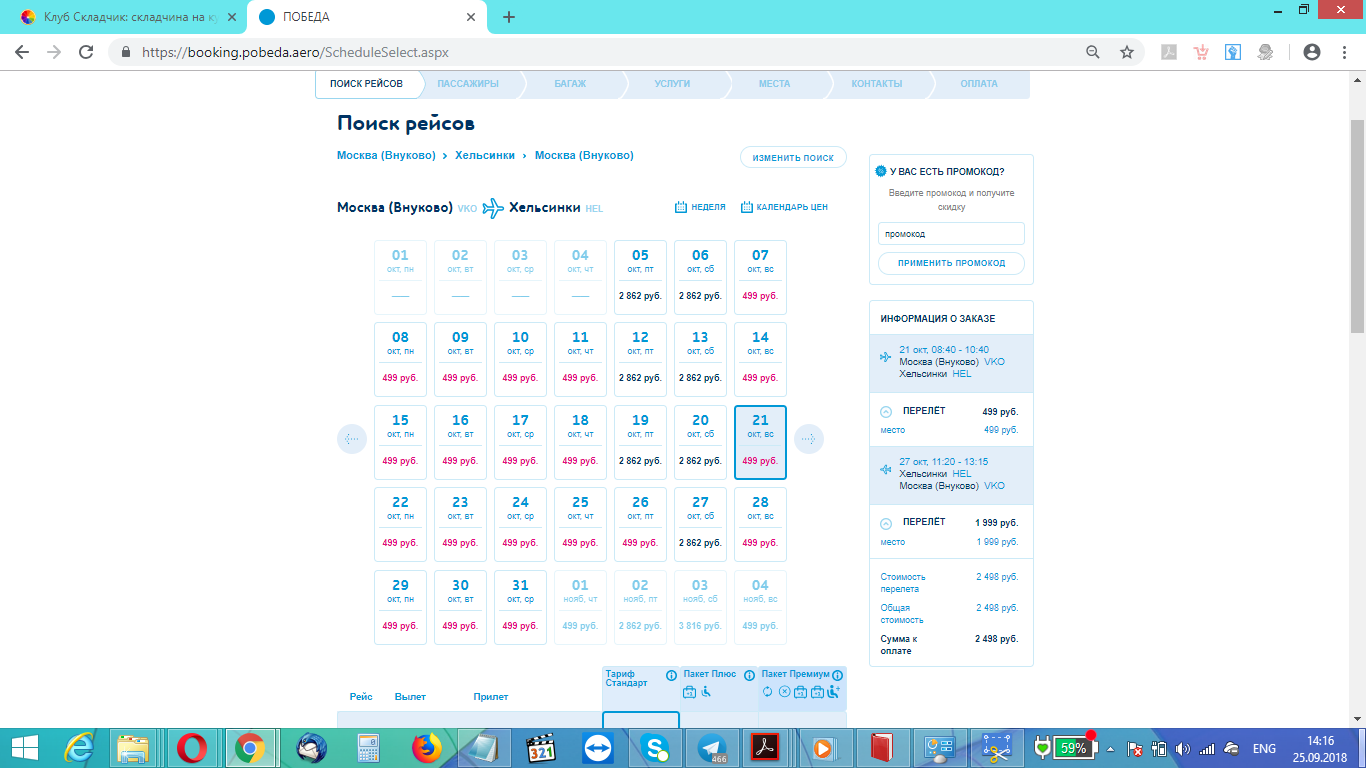The image size is (1366, 768).
Task: Click the selected 21 окт date cell
Action: point(760,442)
